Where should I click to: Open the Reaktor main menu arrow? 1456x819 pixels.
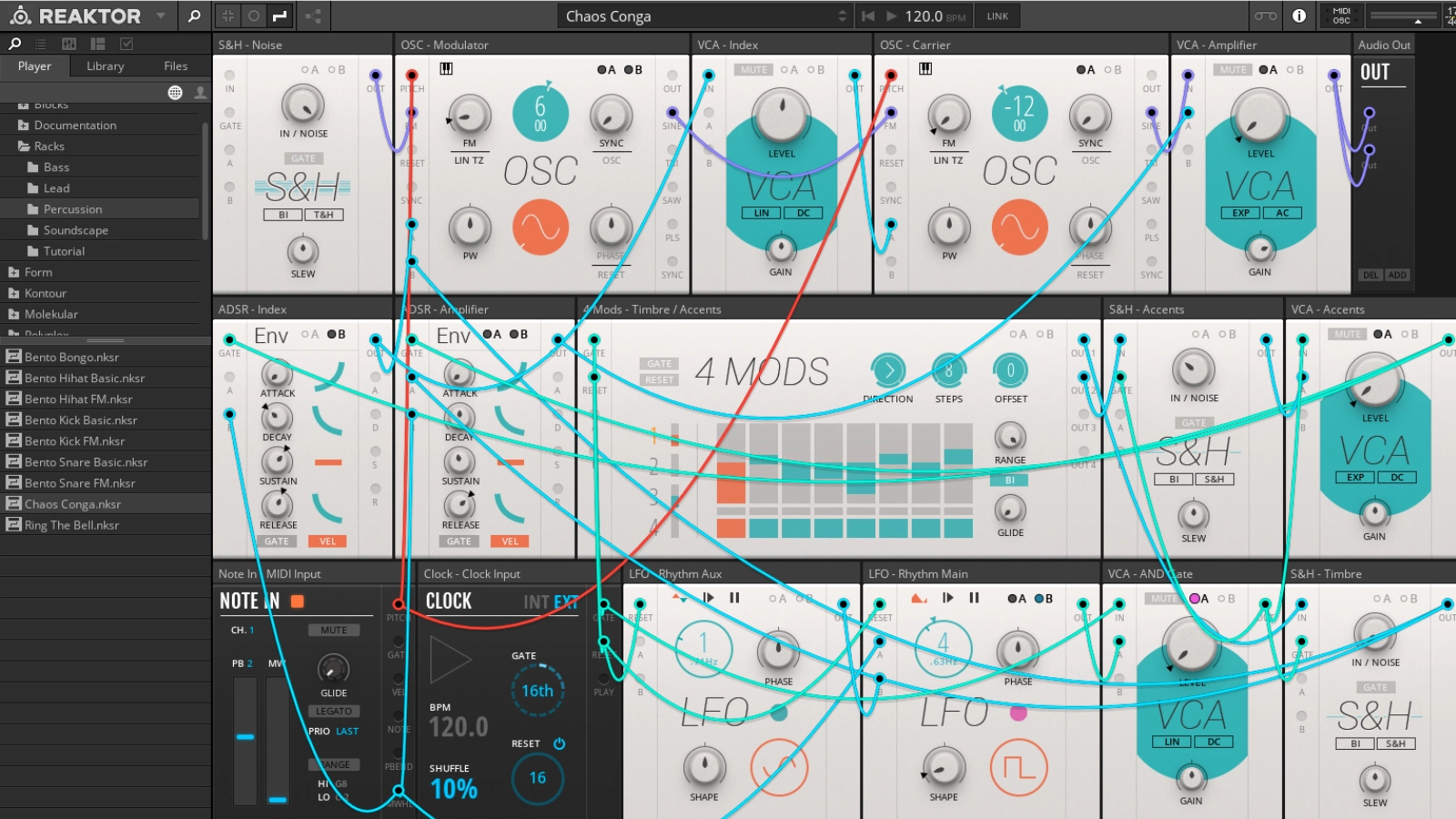(x=161, y=15)
